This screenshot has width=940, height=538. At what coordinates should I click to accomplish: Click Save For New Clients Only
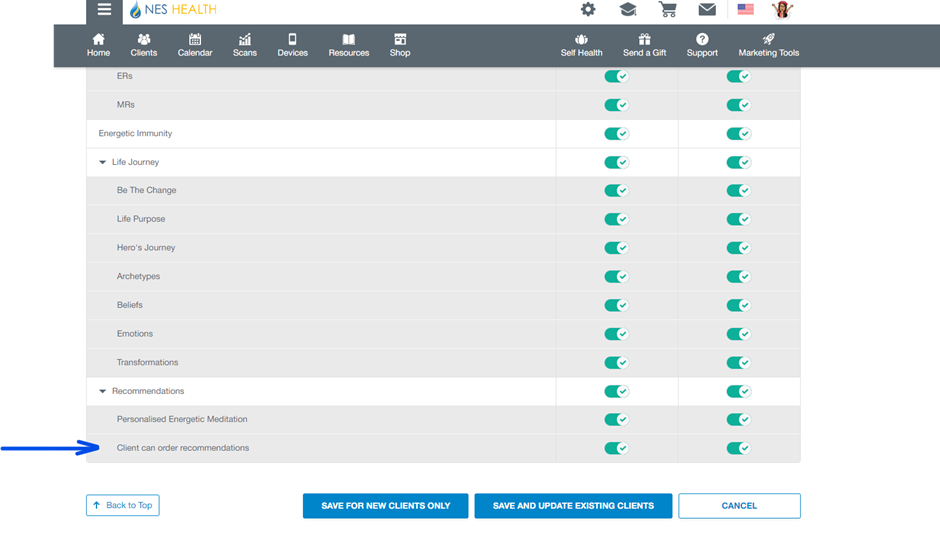pos(385,506)
